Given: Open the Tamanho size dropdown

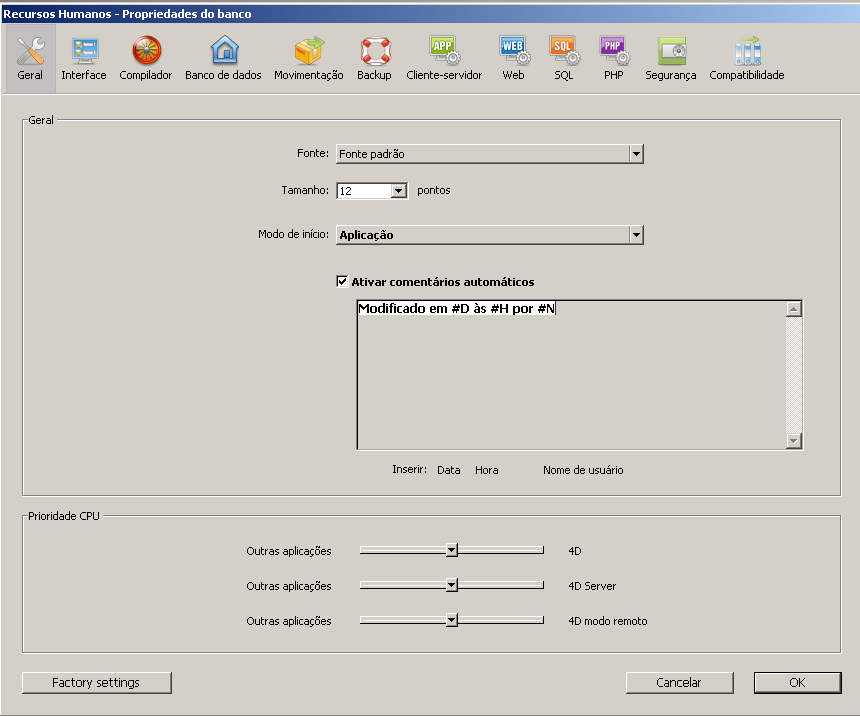Looking at the screenshot, I should click(398, 190).
